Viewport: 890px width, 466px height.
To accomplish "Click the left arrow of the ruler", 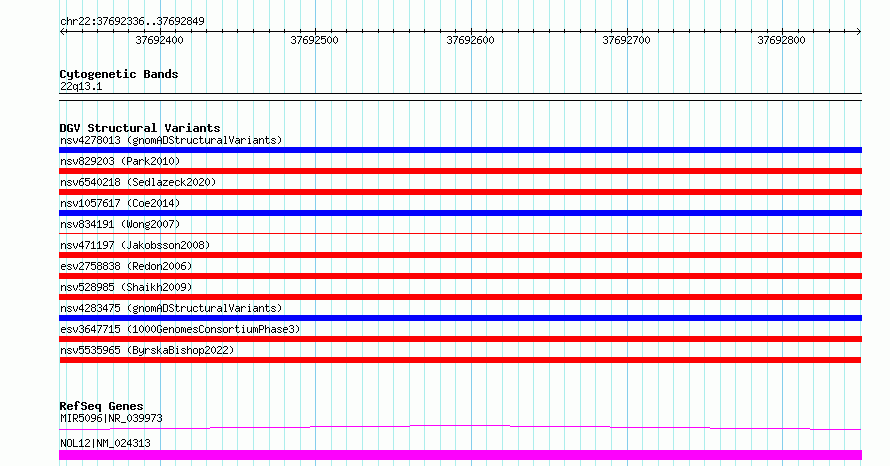I will pos(62,32).
